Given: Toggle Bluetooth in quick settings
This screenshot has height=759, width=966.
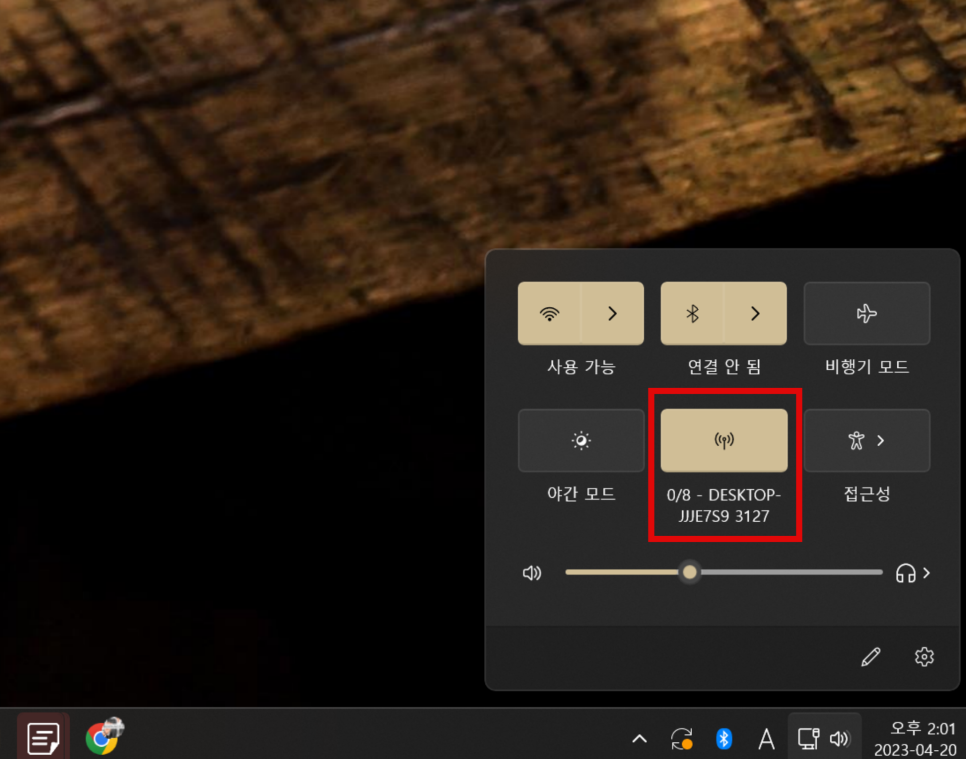Looking at the screenshot, I should tap(692, 314).
